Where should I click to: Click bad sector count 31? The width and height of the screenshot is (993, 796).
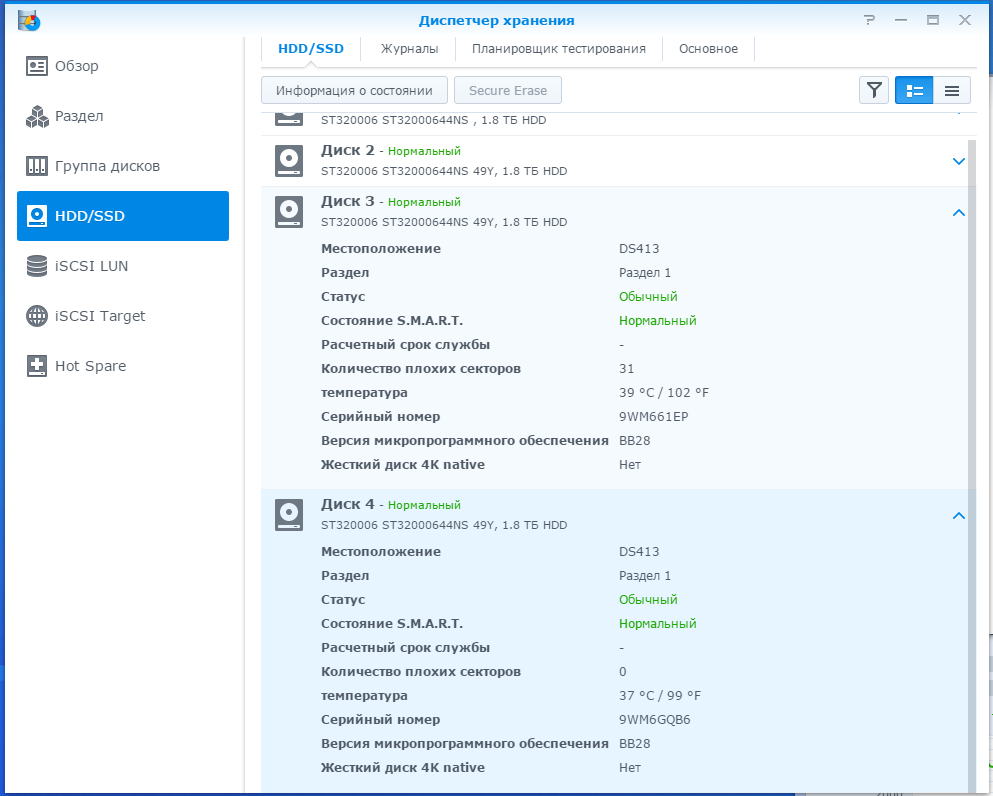click(626, 369)
